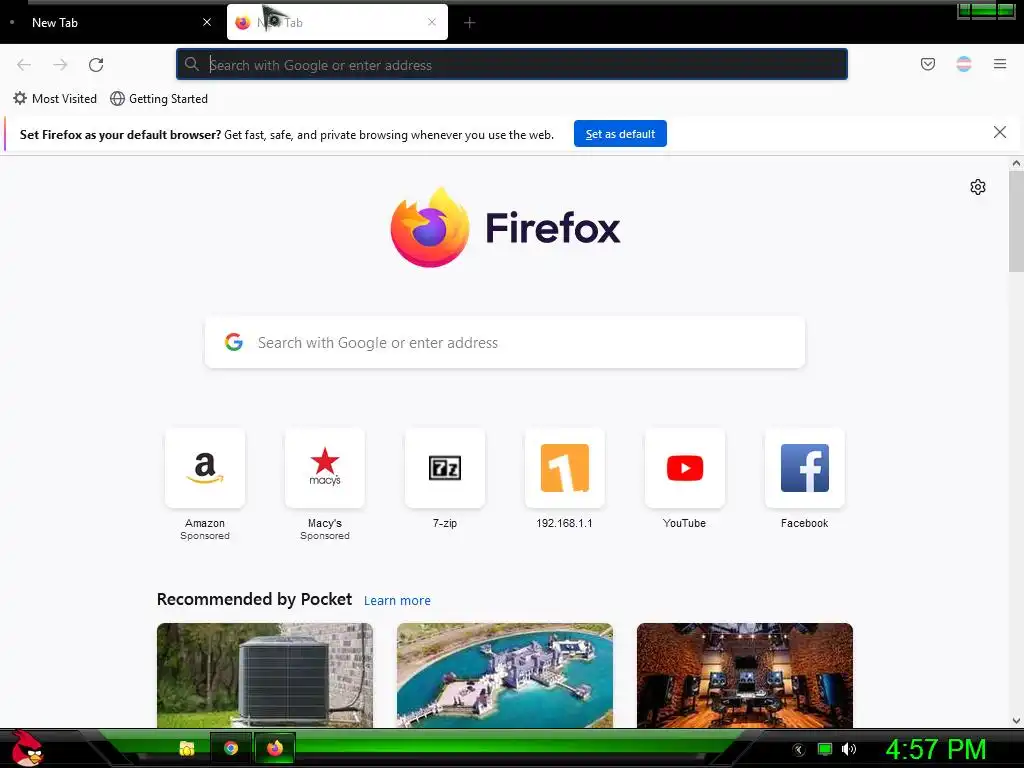Close the active Firefox tab
Image resolution: width=1024 pixels, height=768 pixels.
(x=432, y=22)
